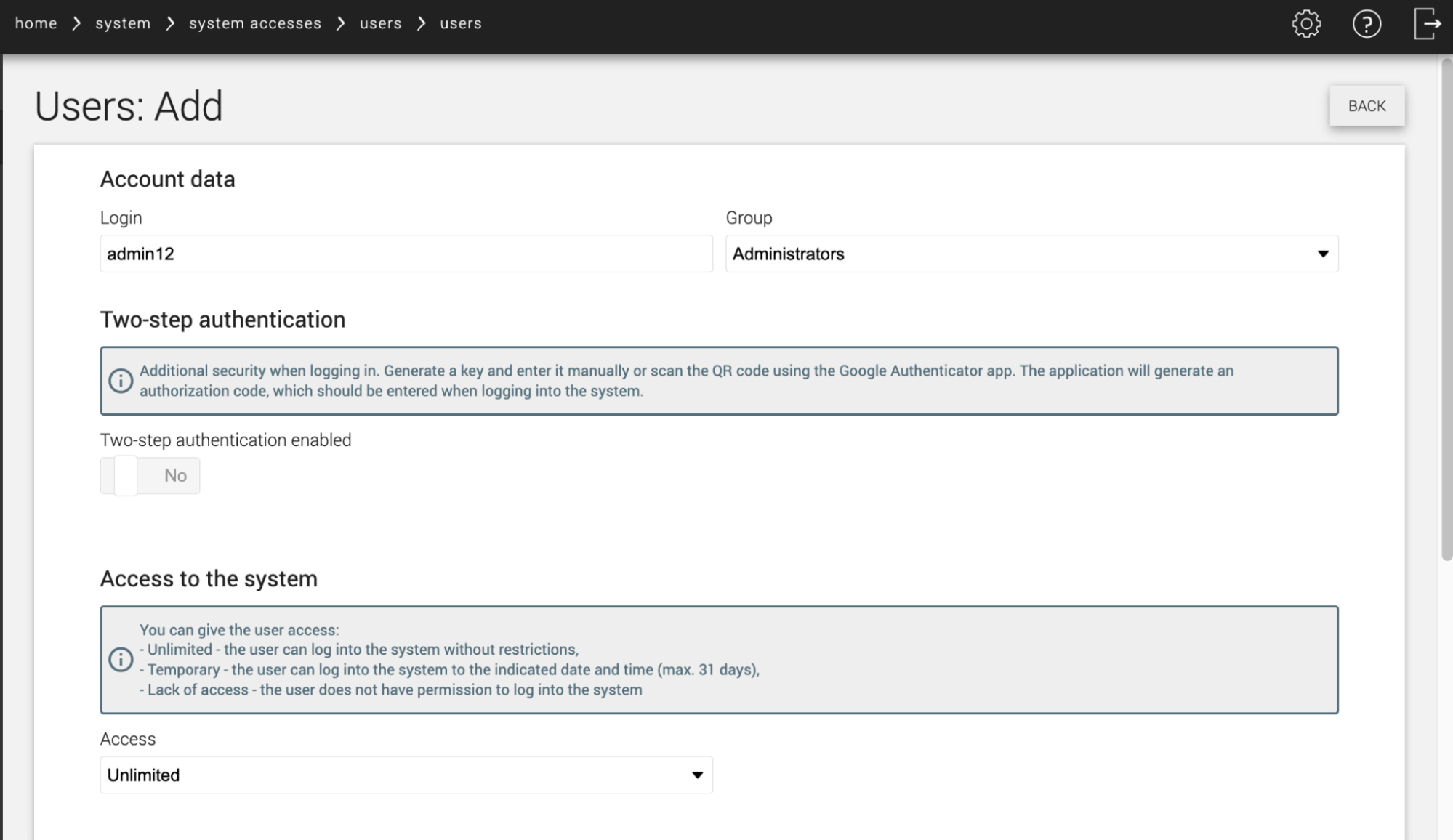The width and height of the screenshot is (1453, 840).
Task: Click the page vertical scrollbar
Action: click(1446, 309)
